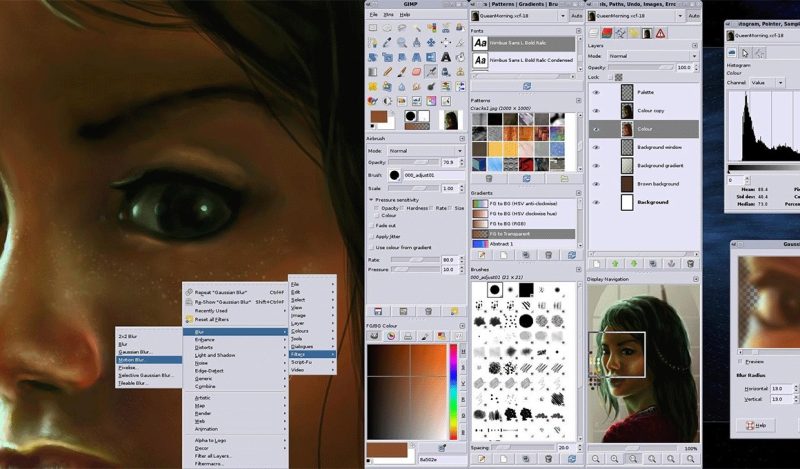
Task: Open the Gradients panel menu arrow button
Action: pyautogui.click(x=579, y=193)
